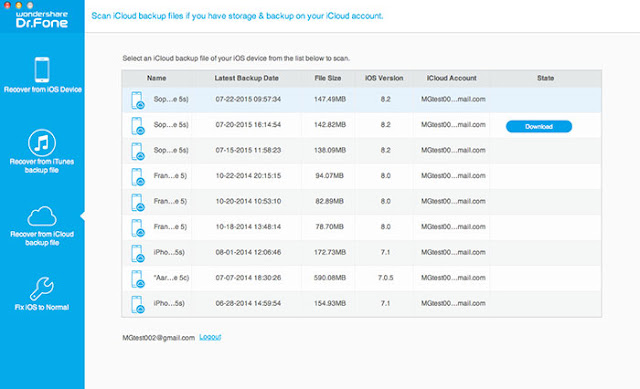Click the Name column header
Image resolution: width=640 pixels, height=389 pixels.
click(x=156, y=78)
